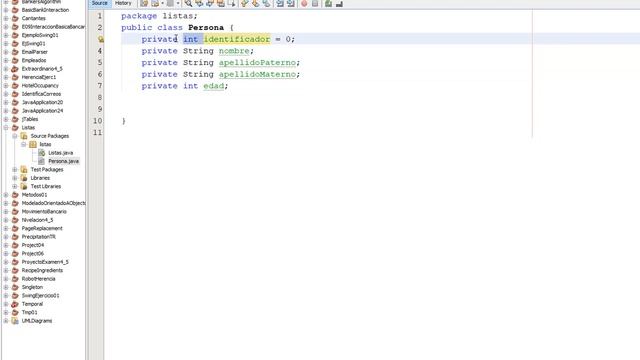Click the apellidoPaterno field in code

coord(257,62)
